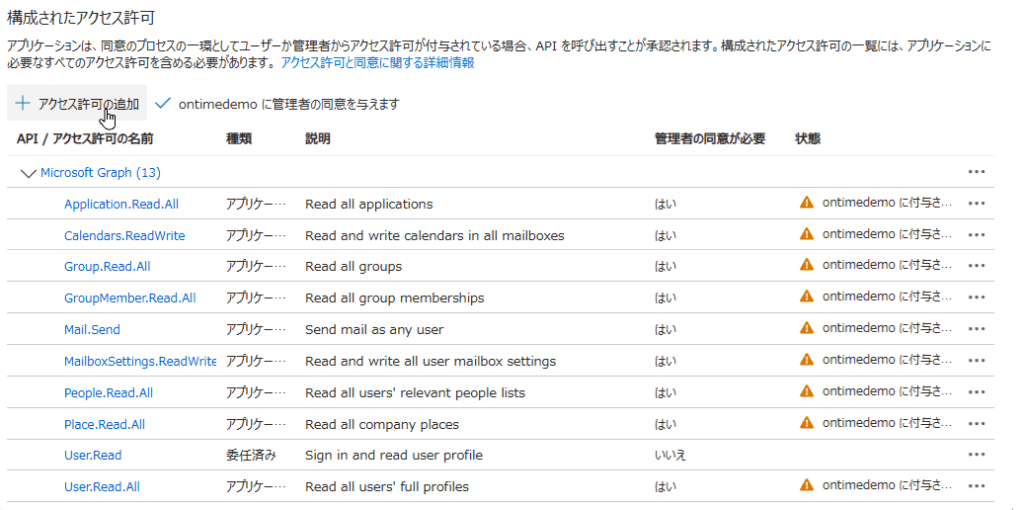Select "Read all users' full profiles" description

(387, 486)
